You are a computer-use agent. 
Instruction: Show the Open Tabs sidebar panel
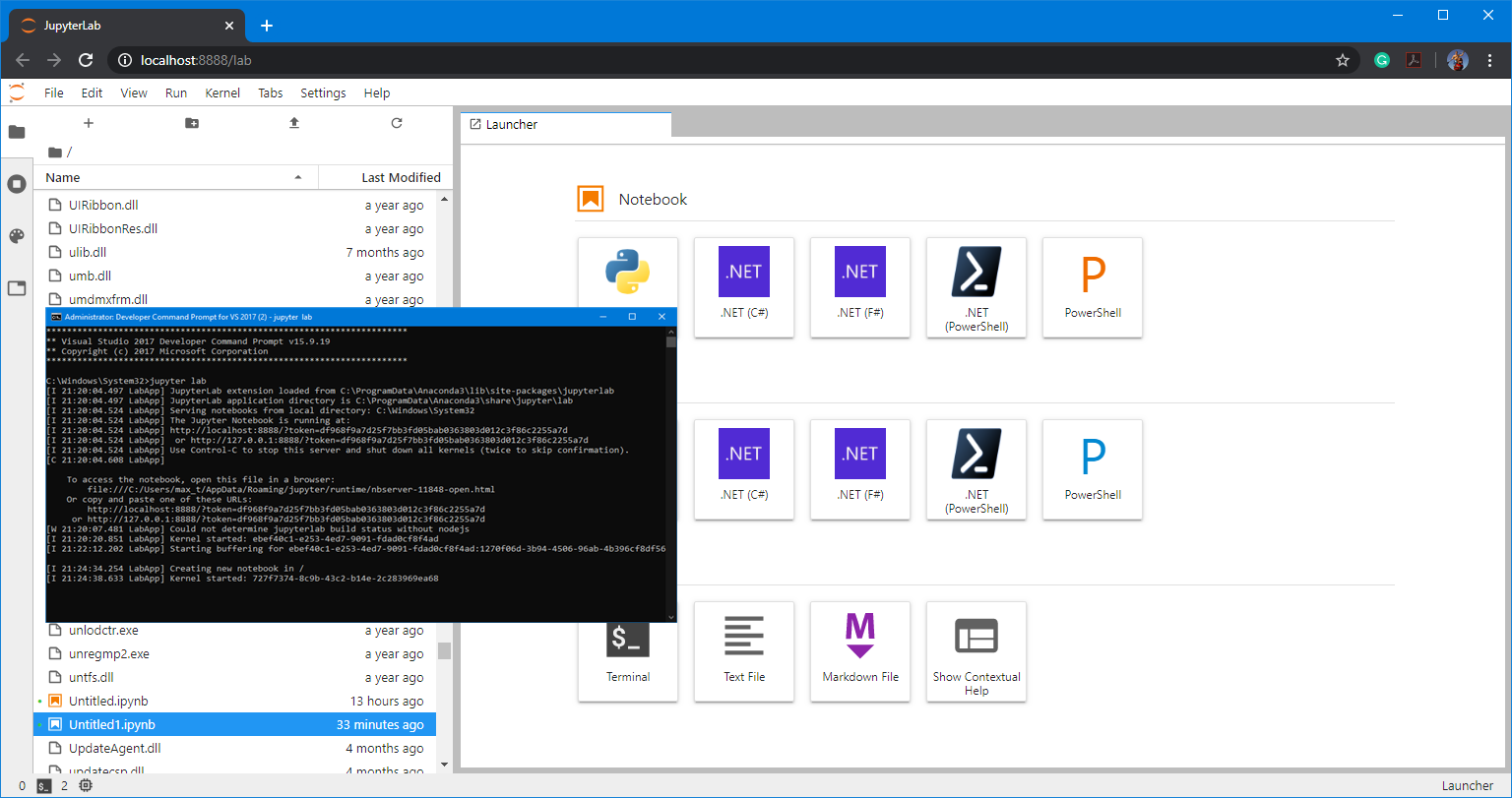[x=17, y=288]
